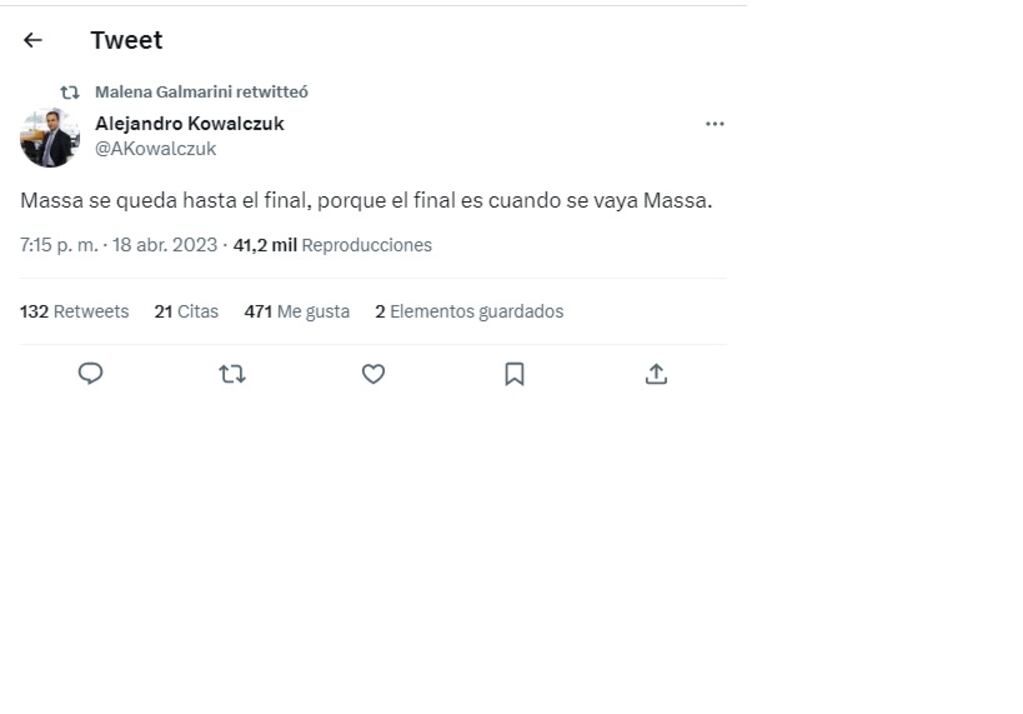Open the 2 Elementos guardados list
This screenshot has height=714, width=1023.
click(469, 311)
